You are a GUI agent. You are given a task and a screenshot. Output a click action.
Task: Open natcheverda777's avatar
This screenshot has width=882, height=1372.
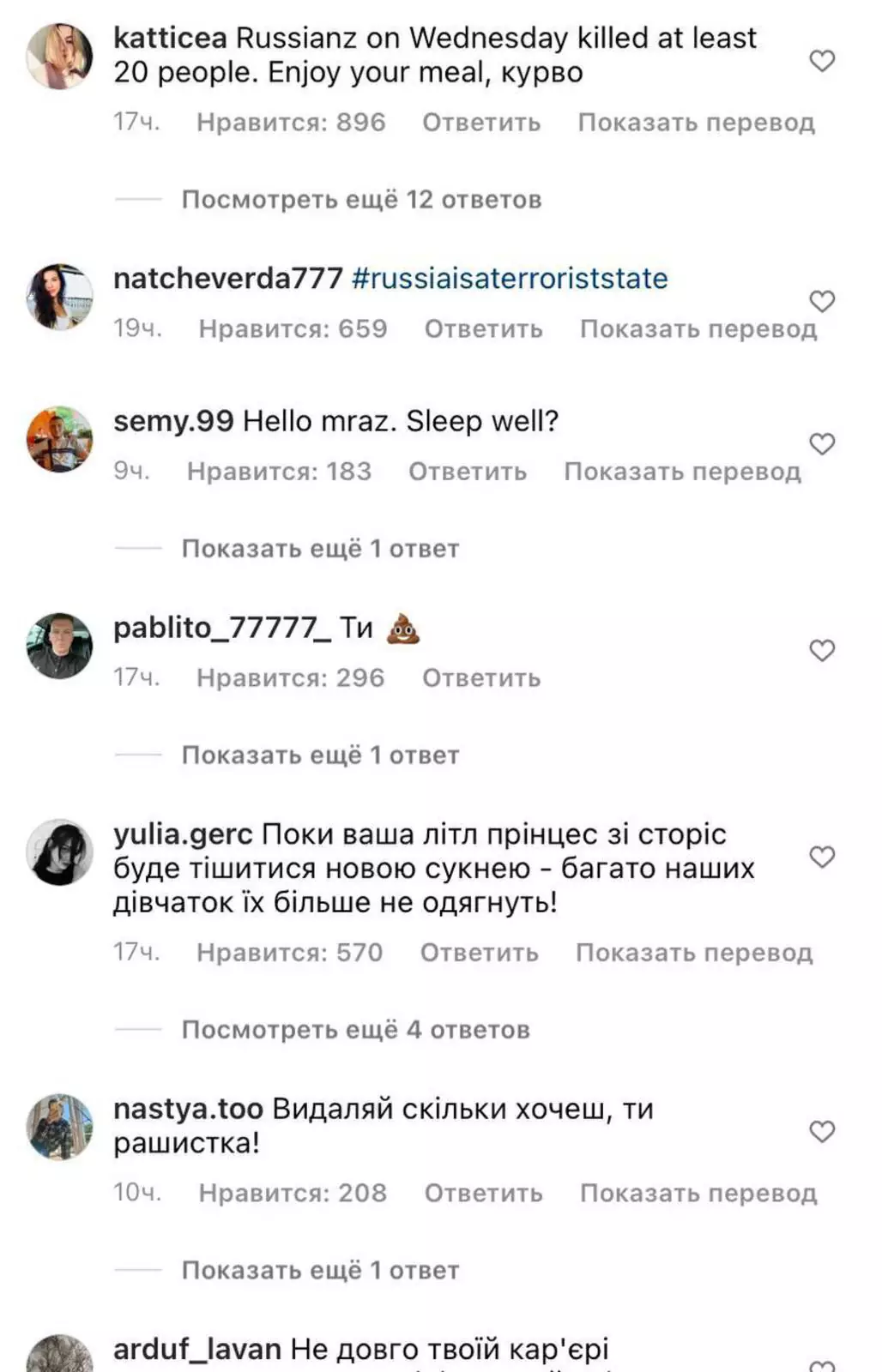pyautogui.click(x=59, y=297)
